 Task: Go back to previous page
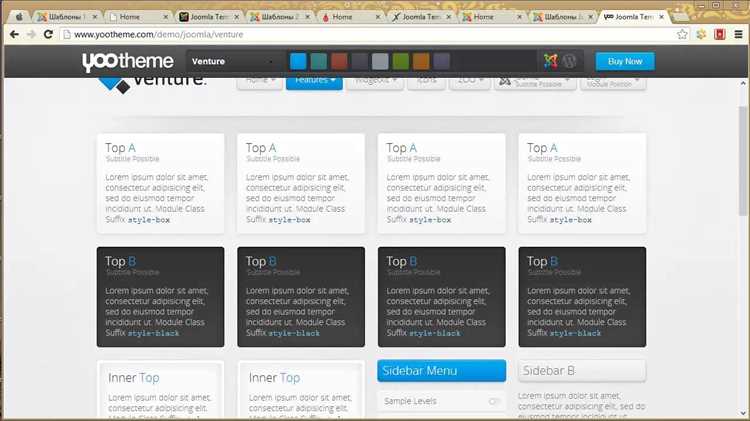[14, 34]
